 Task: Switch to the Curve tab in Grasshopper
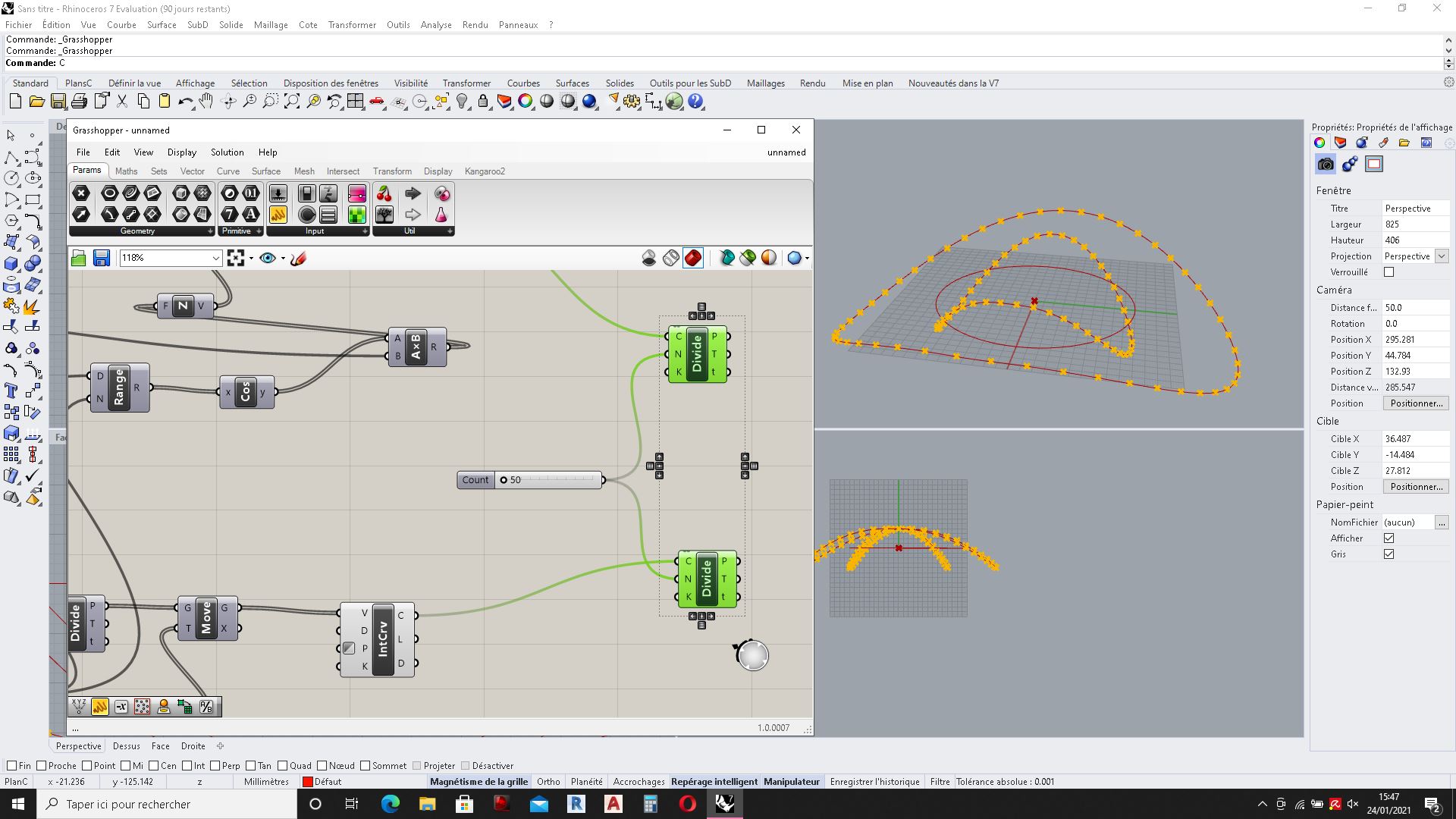pyautogui.click(x=227, y=171)
